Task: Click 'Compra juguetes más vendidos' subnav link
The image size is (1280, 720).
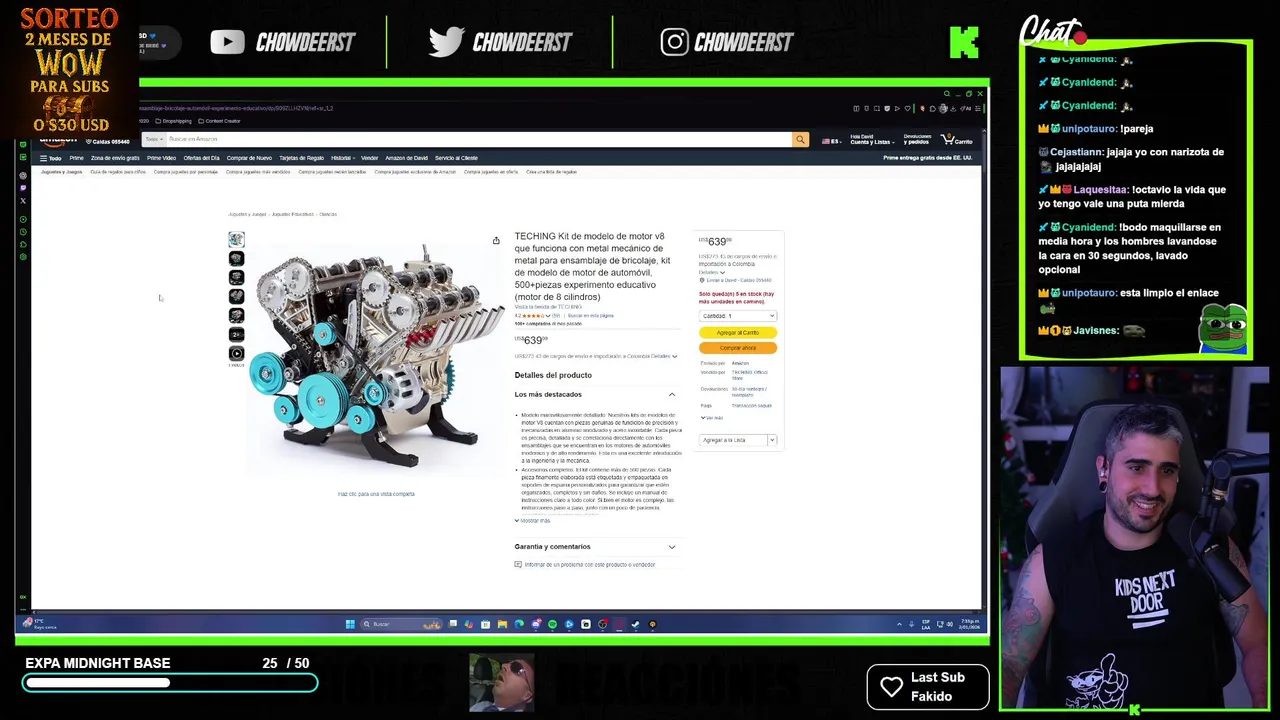Action: (x=258, y=172)
